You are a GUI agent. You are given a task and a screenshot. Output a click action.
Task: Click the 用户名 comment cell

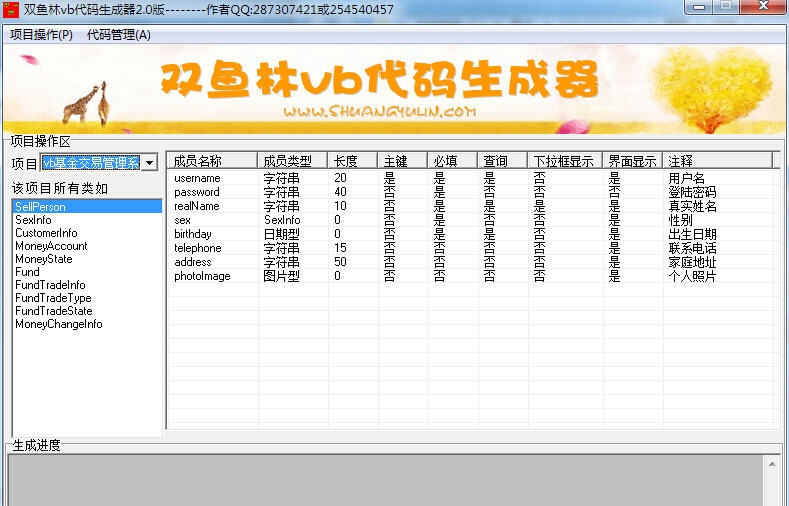[686, 178]
